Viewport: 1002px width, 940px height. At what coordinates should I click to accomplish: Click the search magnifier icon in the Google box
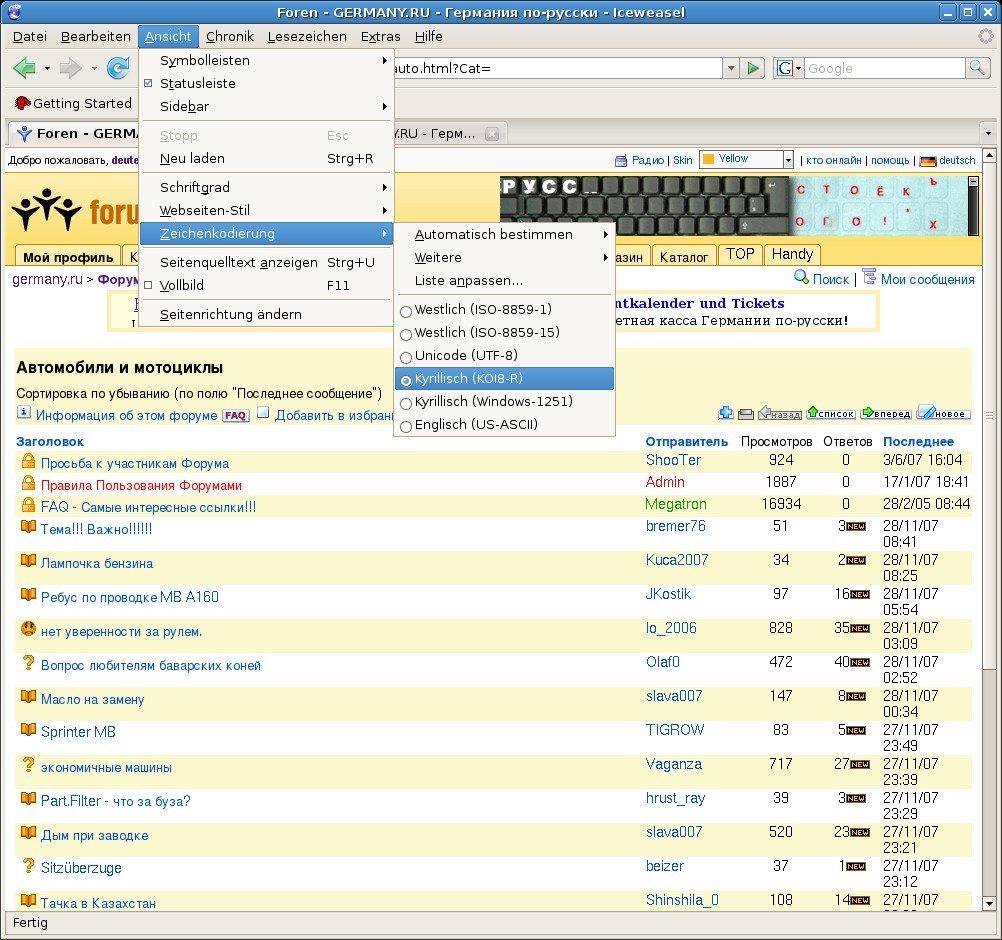[x=977, y=68]
